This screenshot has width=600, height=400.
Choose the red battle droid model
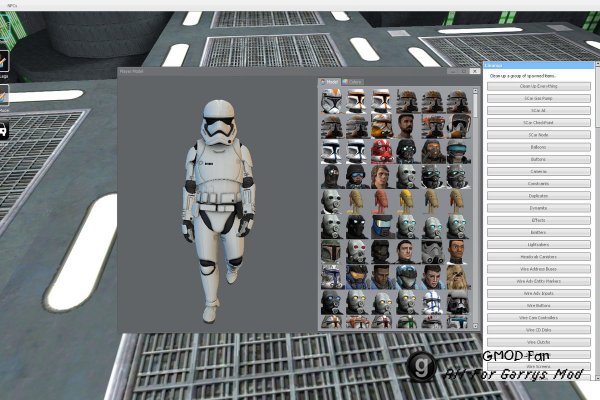point(381,202)
